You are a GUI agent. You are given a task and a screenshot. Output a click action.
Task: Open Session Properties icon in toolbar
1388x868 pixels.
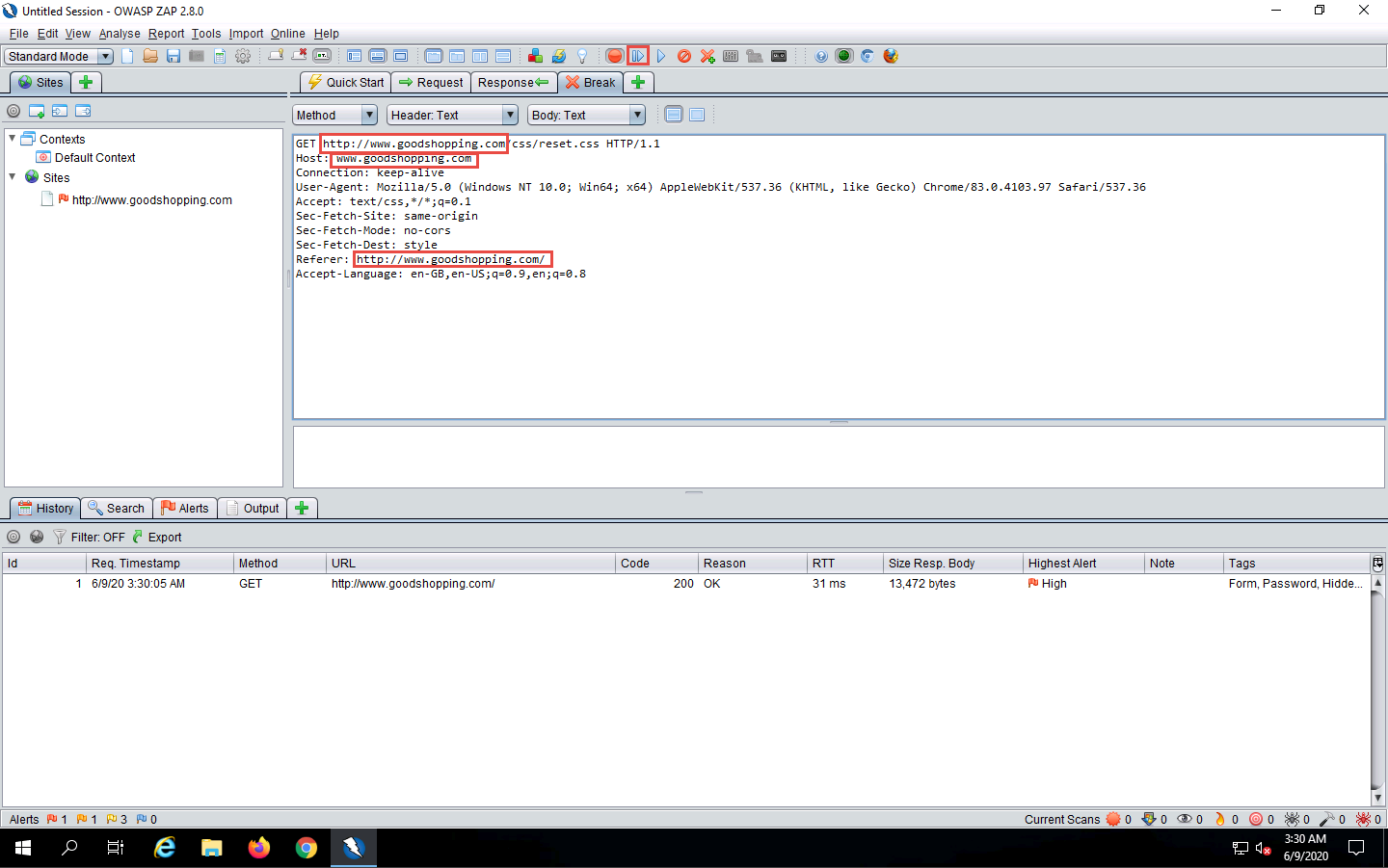220,56
